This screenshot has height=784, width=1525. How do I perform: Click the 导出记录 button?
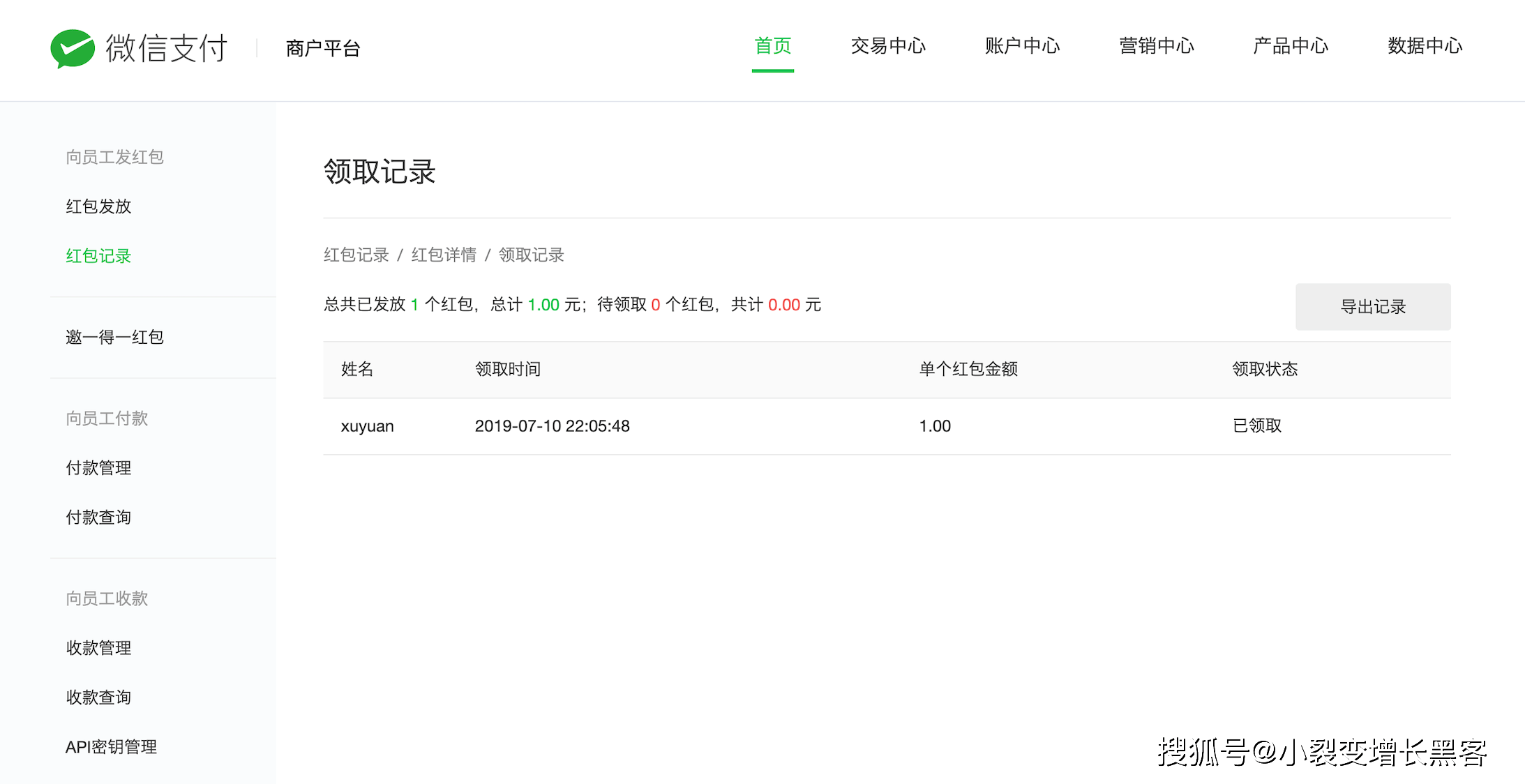(1373, 306)
